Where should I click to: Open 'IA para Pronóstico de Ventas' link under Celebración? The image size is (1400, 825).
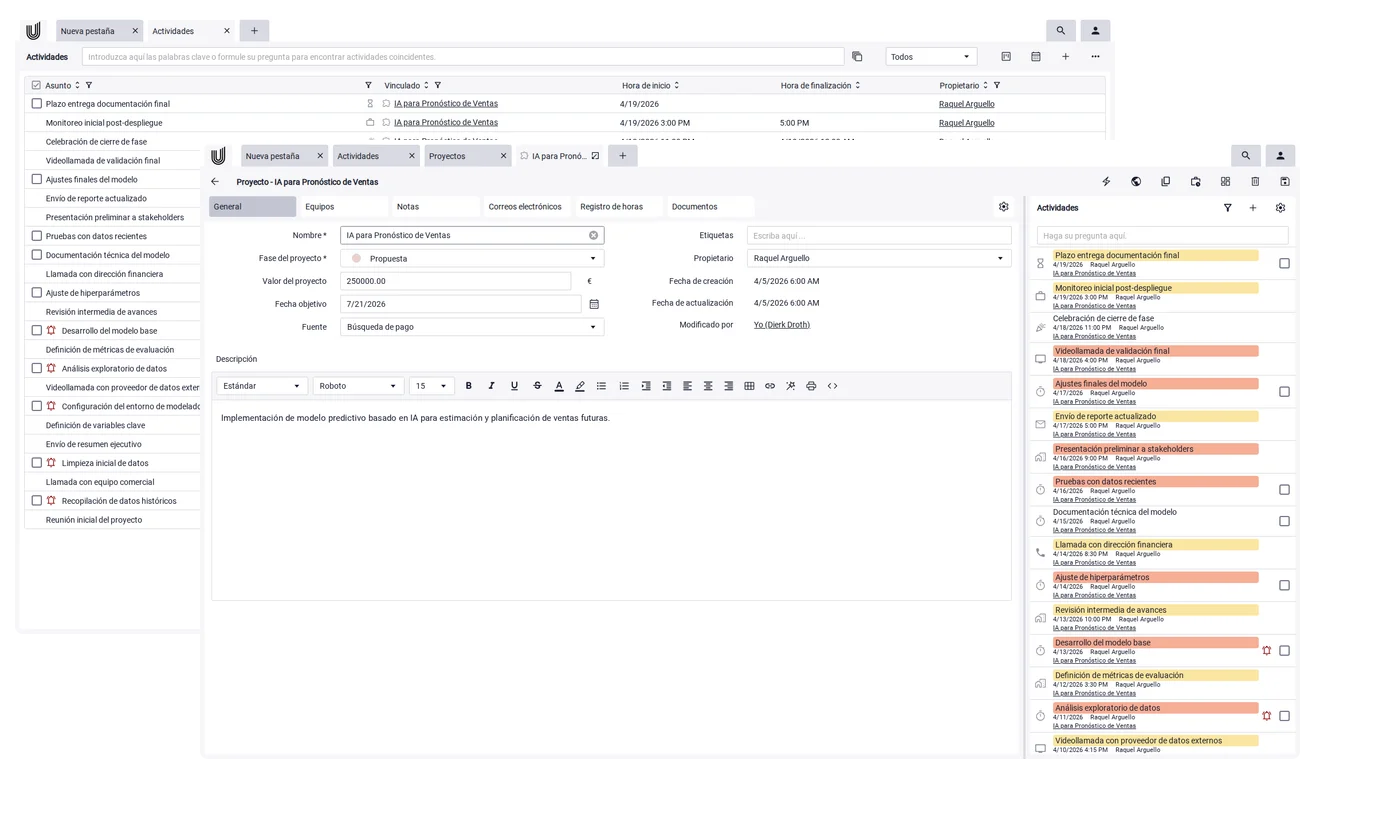pos(1094,337)
